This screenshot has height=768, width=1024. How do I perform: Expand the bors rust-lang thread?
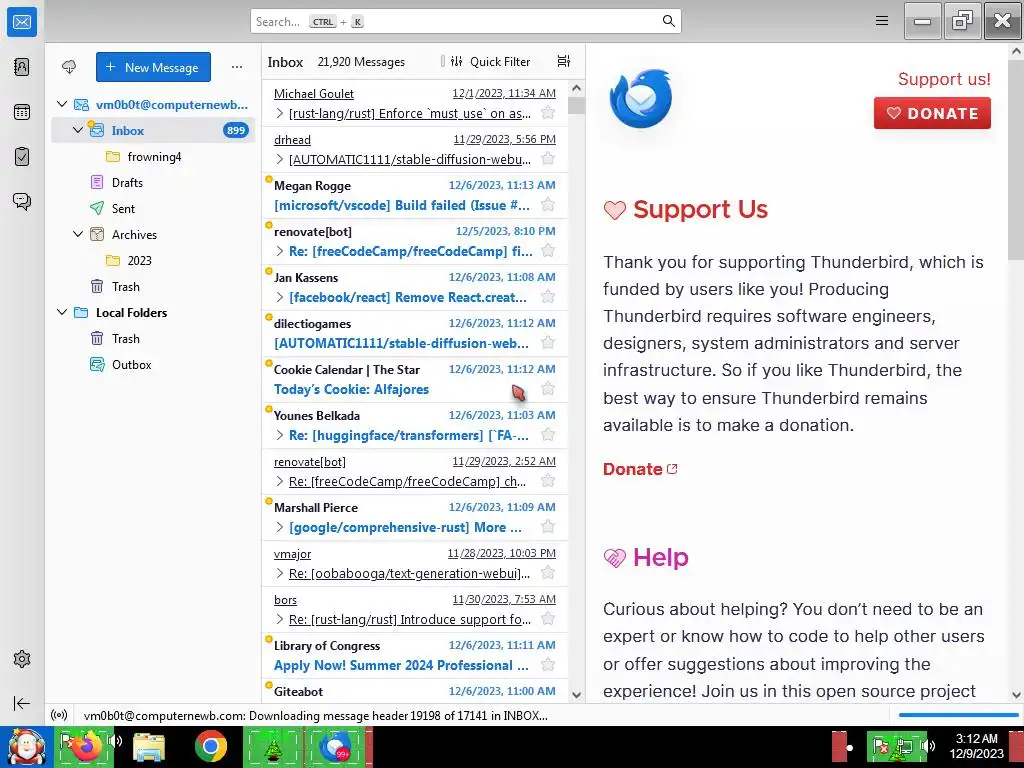click(280, 619)
